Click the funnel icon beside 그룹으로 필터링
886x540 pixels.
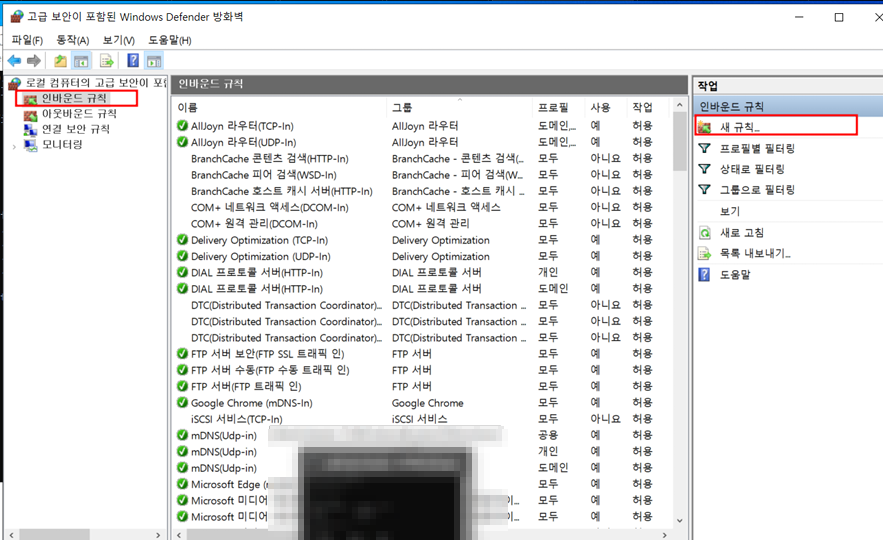click(705, 189)
